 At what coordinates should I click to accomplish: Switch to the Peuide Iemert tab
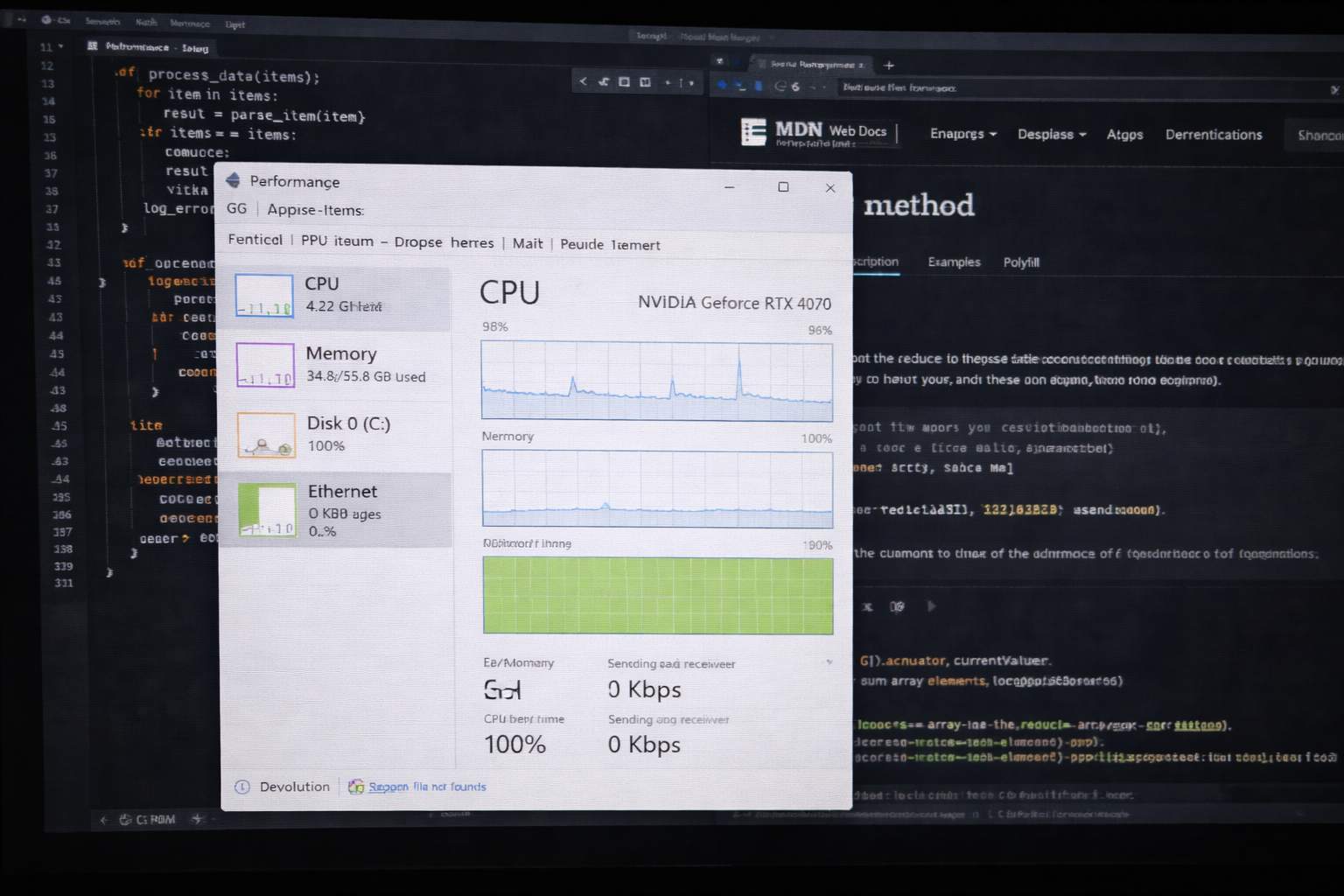(x=610, y=245)
